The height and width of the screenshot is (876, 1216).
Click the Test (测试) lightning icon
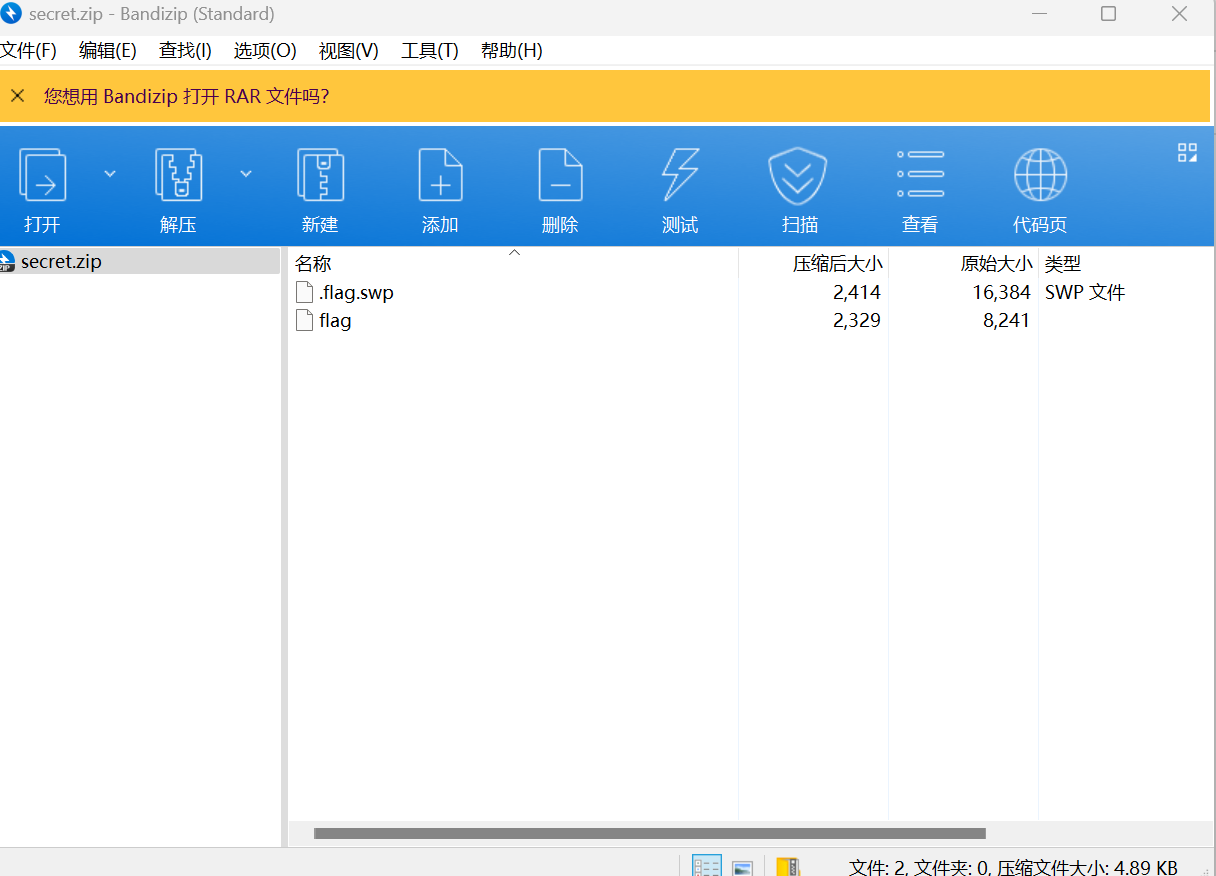[x=680, y=176]
